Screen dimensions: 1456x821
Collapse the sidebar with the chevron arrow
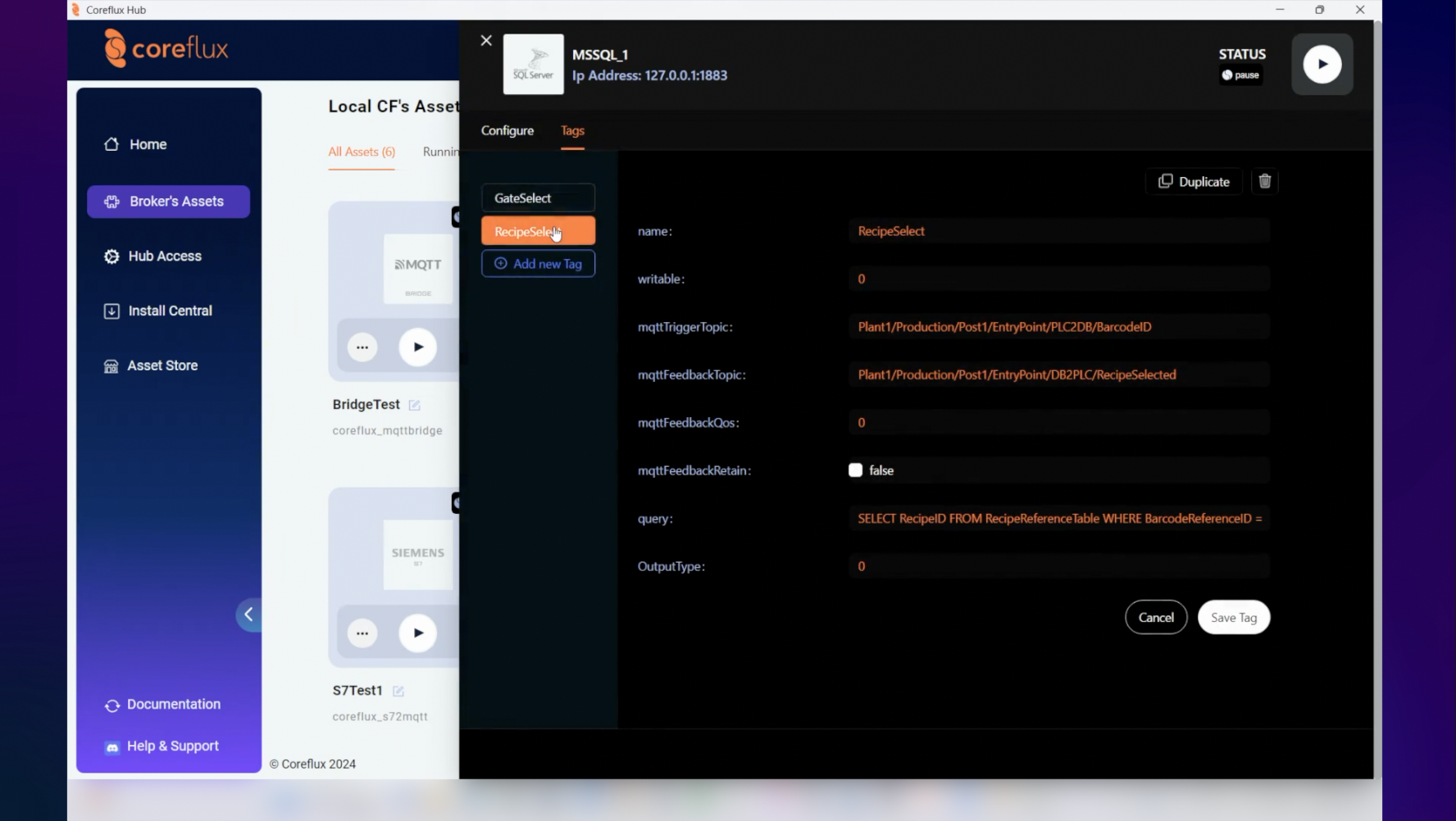point(248,615)
